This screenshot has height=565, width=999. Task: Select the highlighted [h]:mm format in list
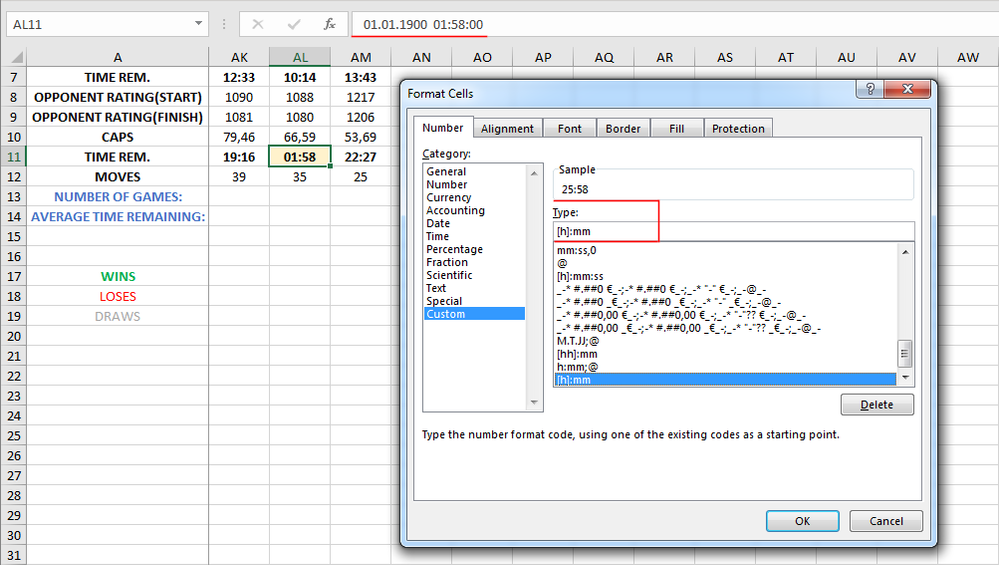click(x=725, y=380)
